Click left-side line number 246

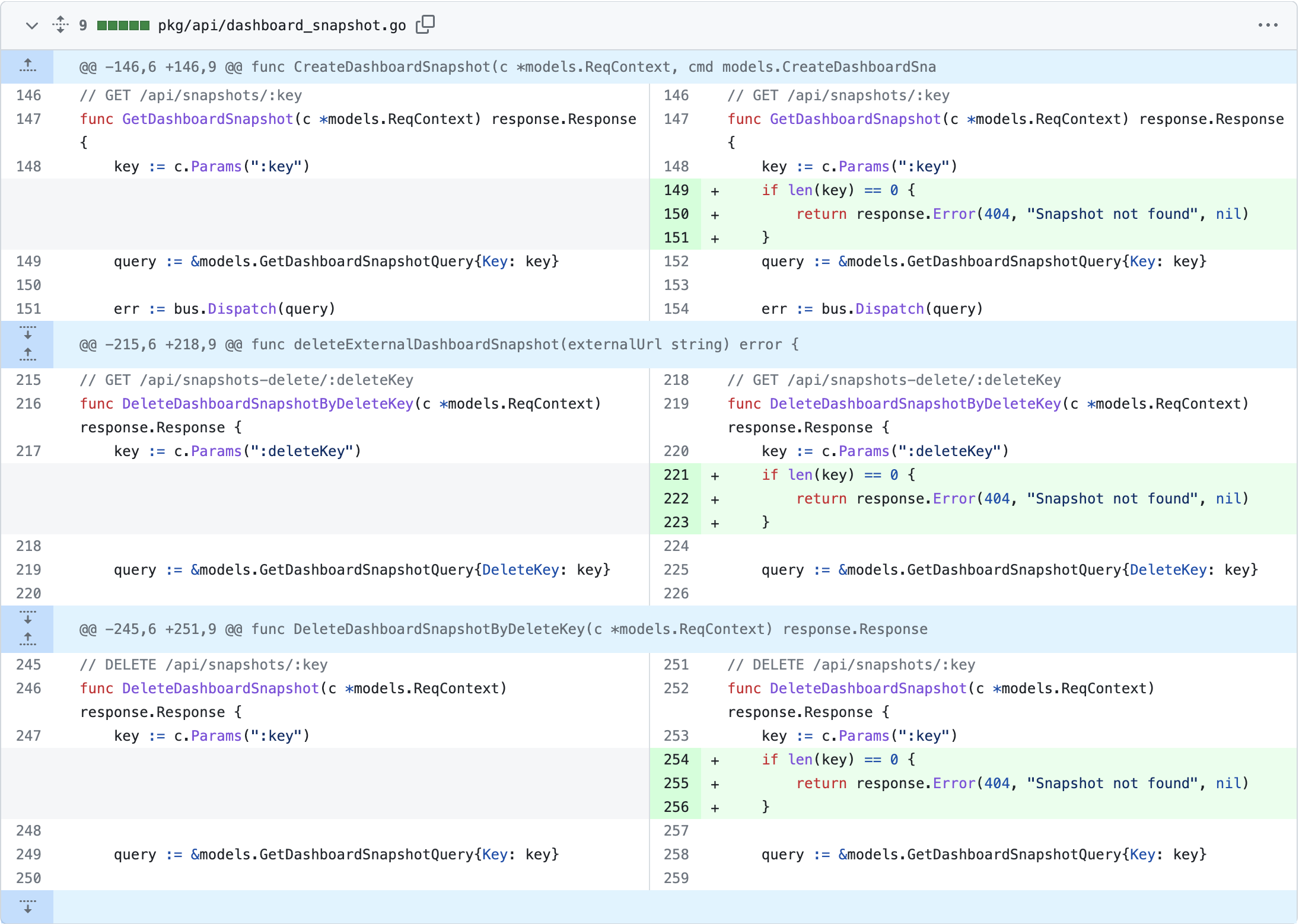(x=28, y=689)
